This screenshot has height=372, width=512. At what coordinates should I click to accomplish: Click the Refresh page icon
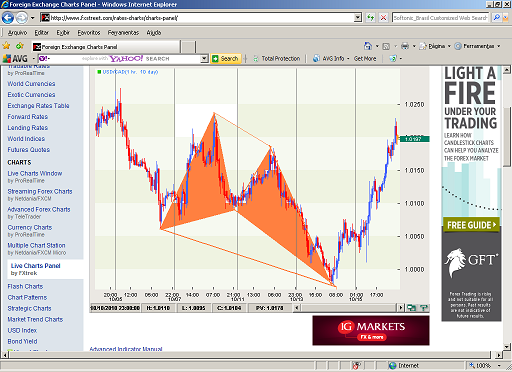click(x=370, y=18)
